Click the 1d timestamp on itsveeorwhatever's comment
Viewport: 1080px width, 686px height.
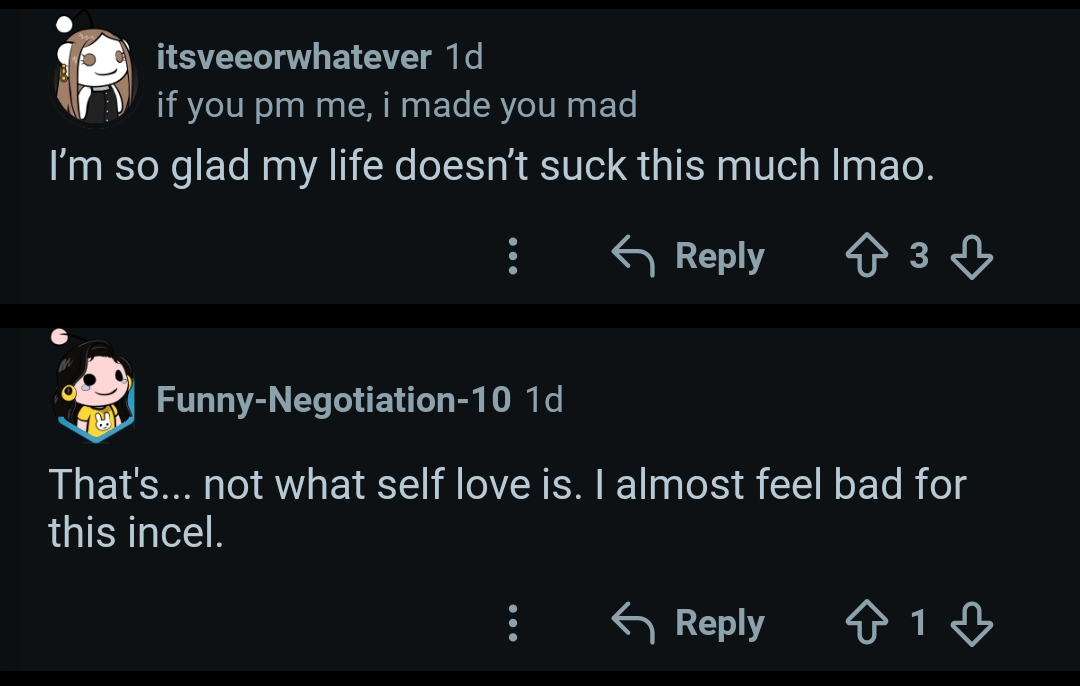click(463, 57)
